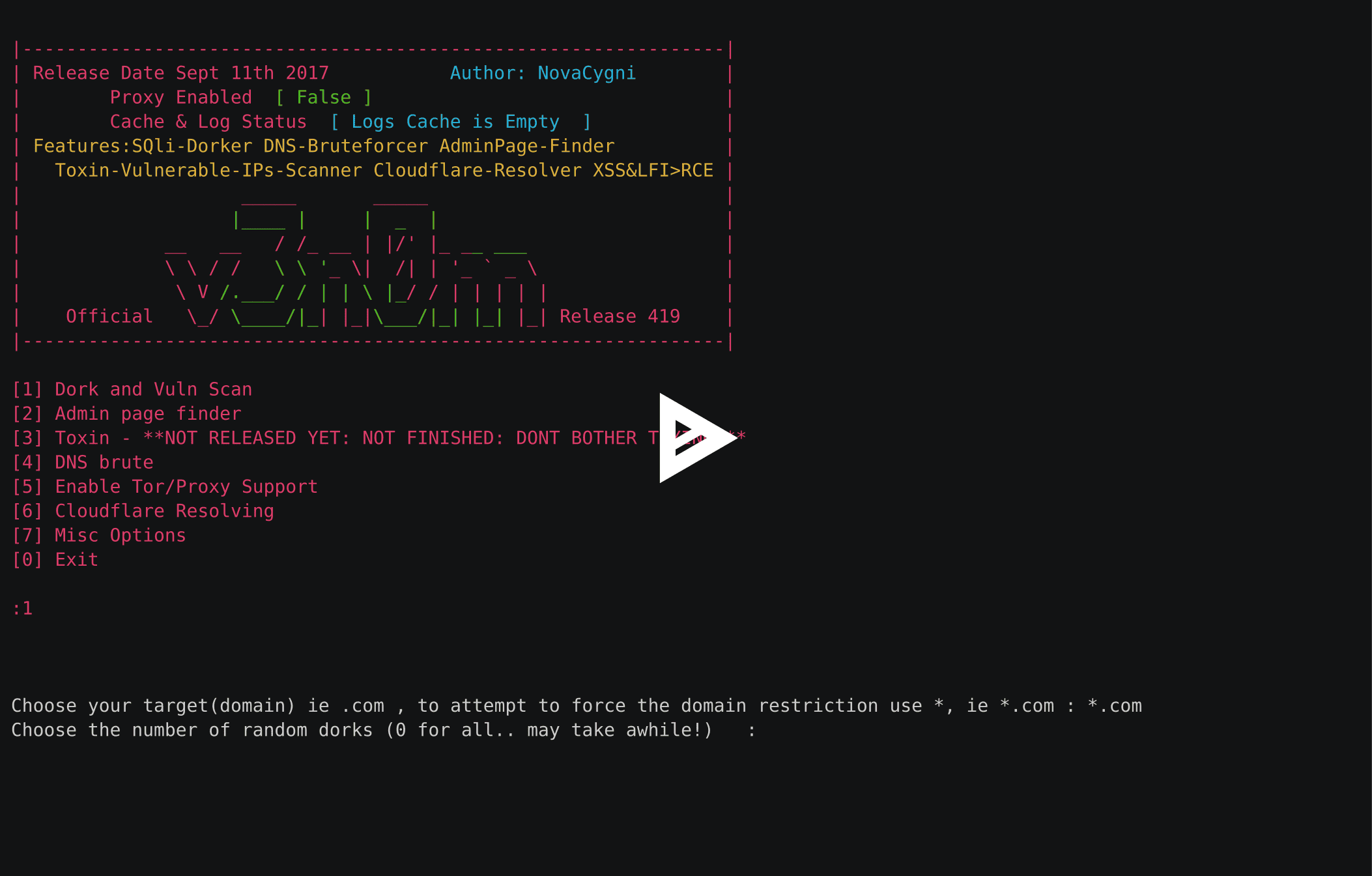Click the 'Choose the number of random dorks' prompt
Image resolution: width=1372 pixels, height=876 pixels.
384,731
